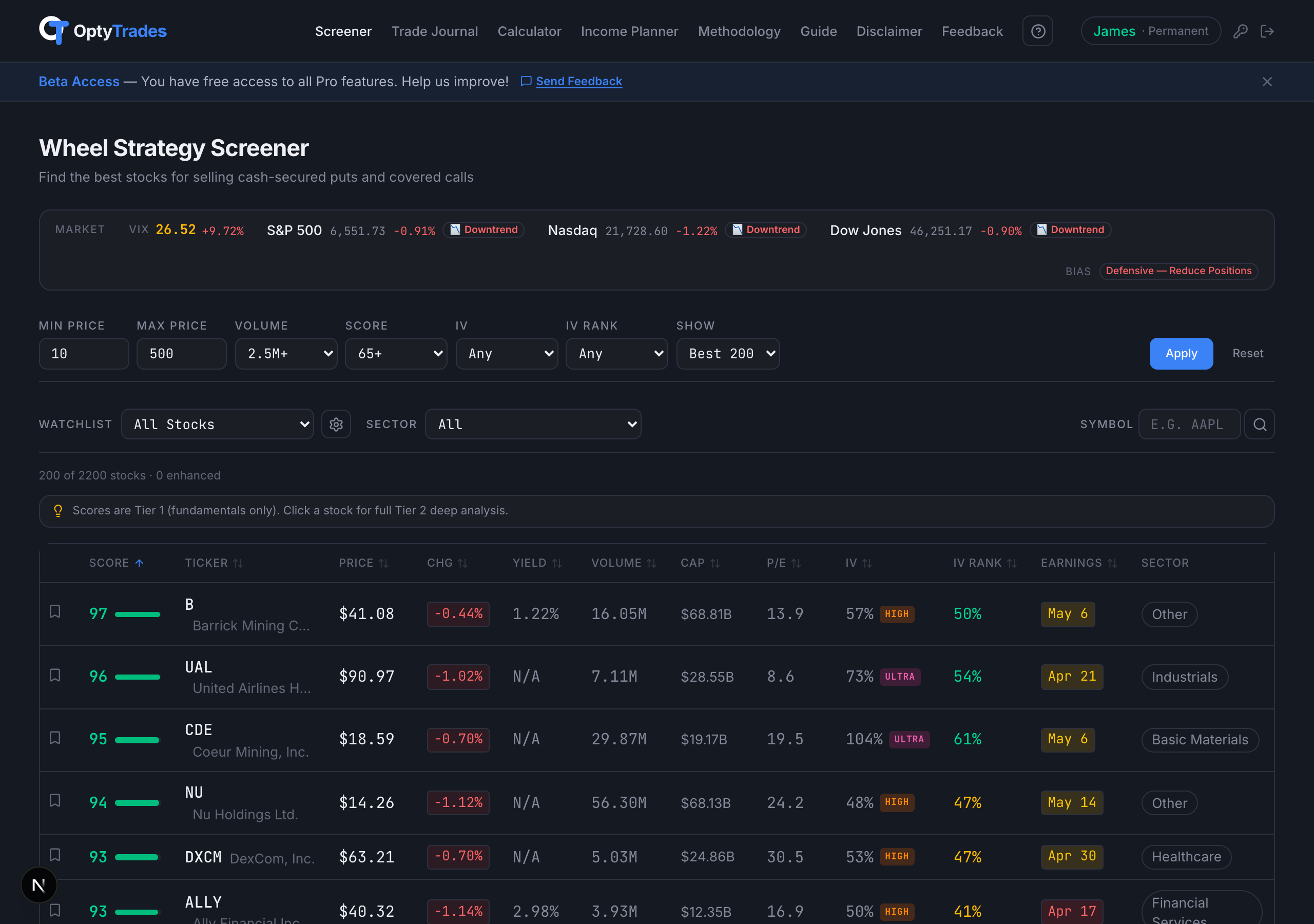Open the Show Best 200 dropdown

pyautogui.click(x=728, y=353)
